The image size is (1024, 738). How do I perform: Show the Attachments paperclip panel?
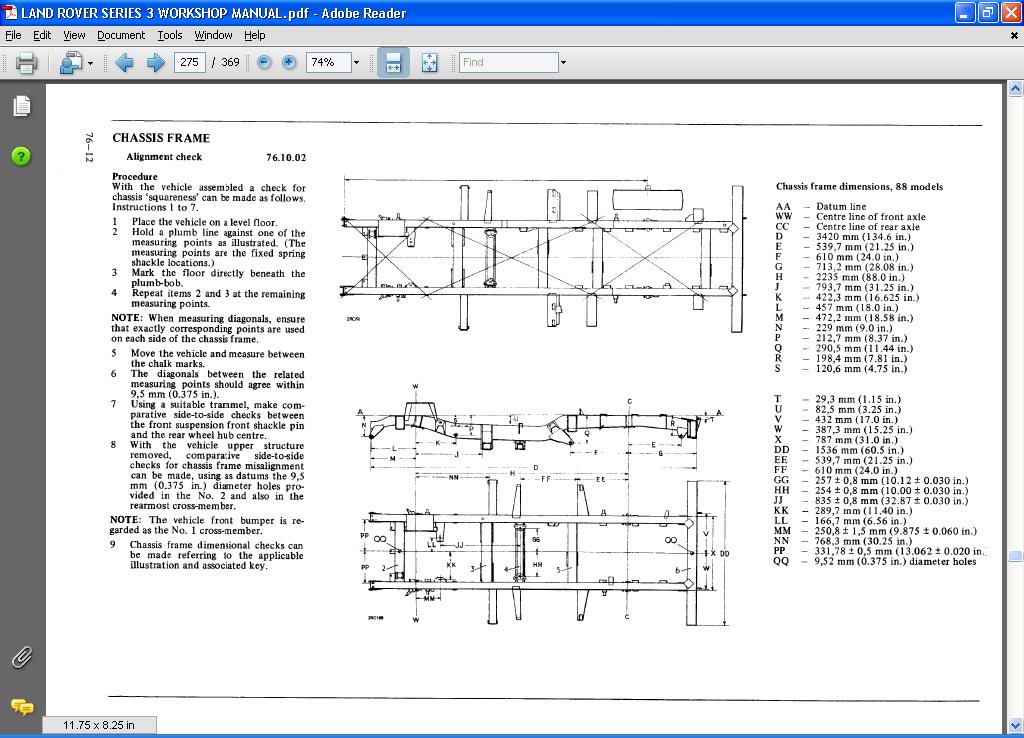pyautogui.click(x=22, y=657)
